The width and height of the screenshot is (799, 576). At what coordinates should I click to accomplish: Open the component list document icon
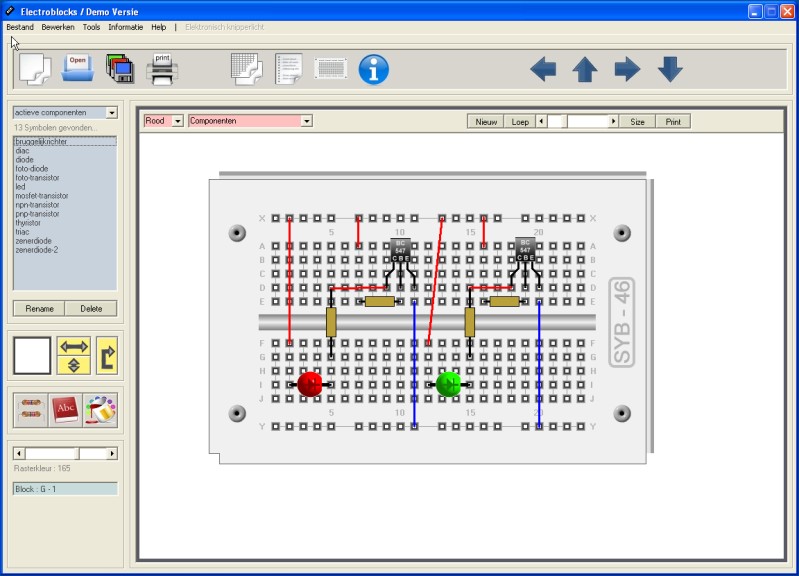[288, 69]
